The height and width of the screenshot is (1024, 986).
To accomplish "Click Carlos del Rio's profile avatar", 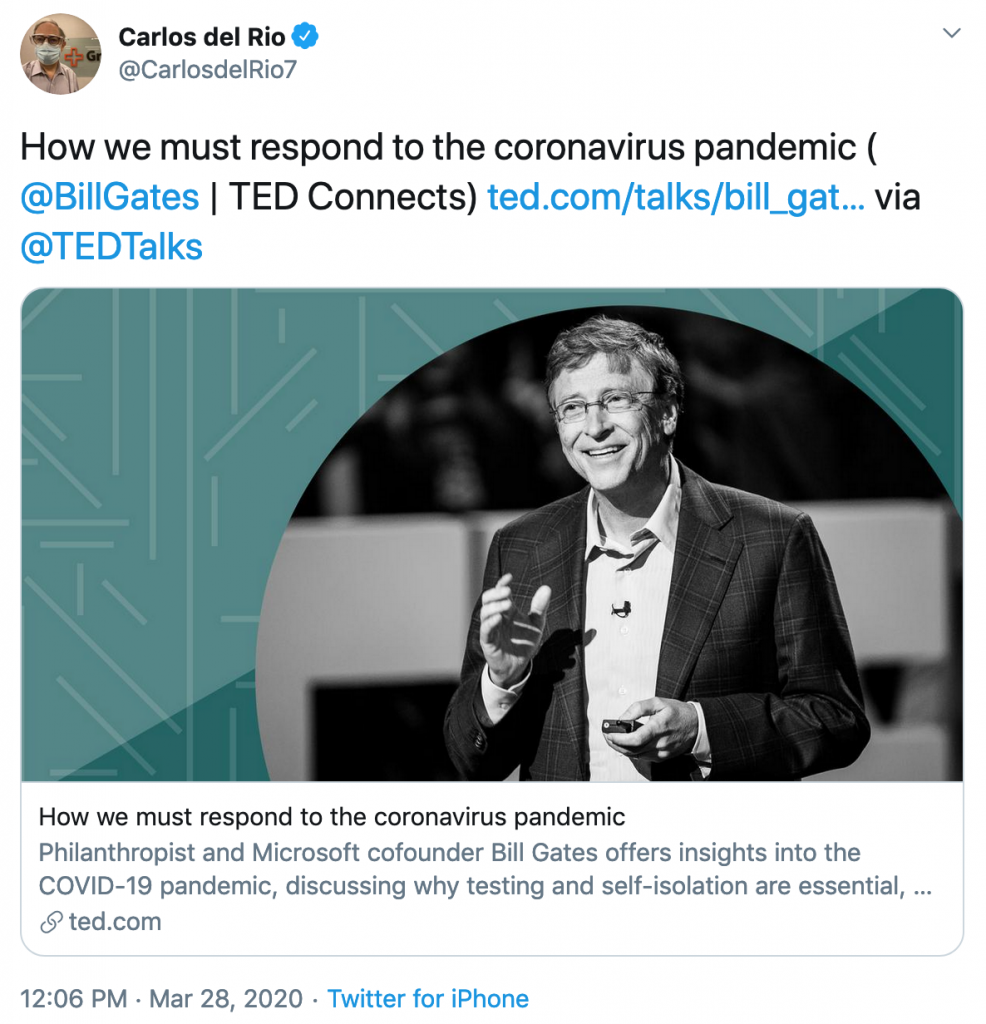I will [61, 54].
